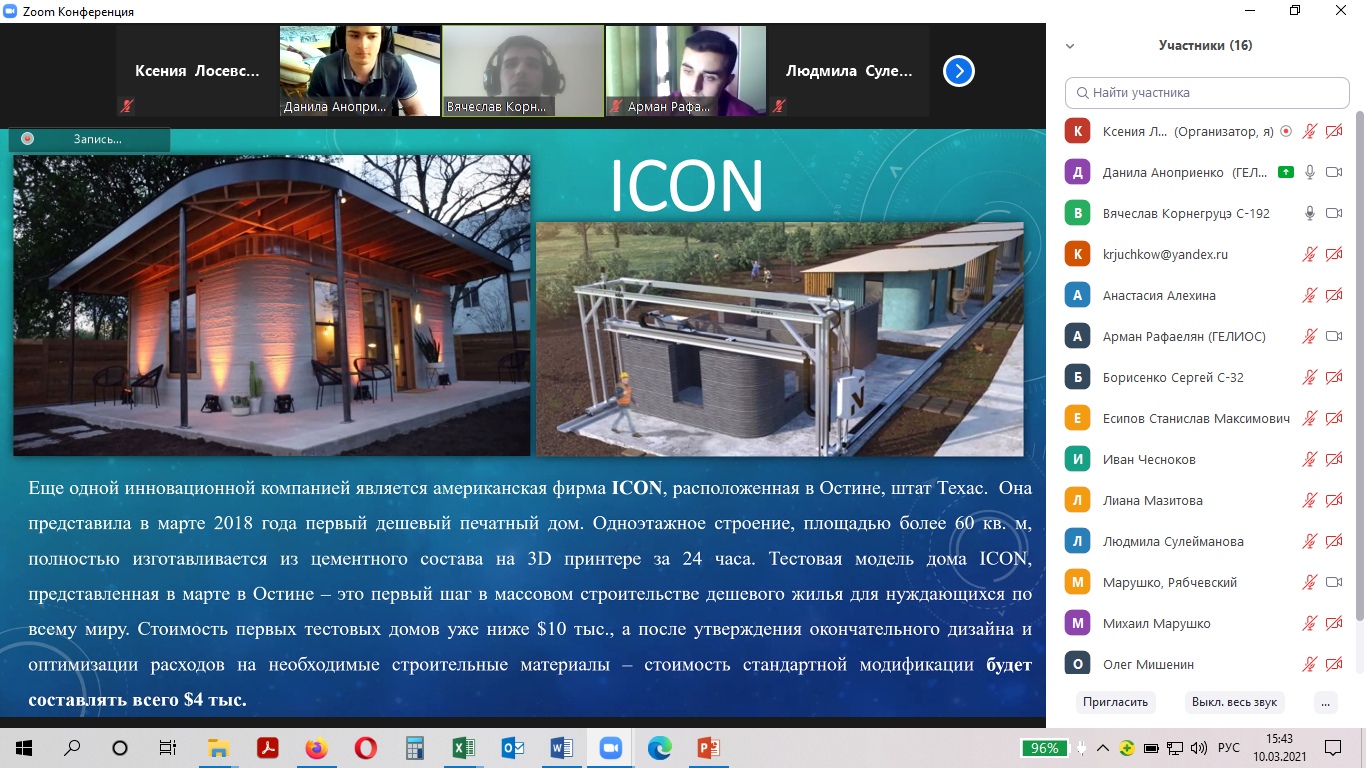Select the Людмила Суле... participant tile
The image size is (1366, 768).
tap(849, 71)
